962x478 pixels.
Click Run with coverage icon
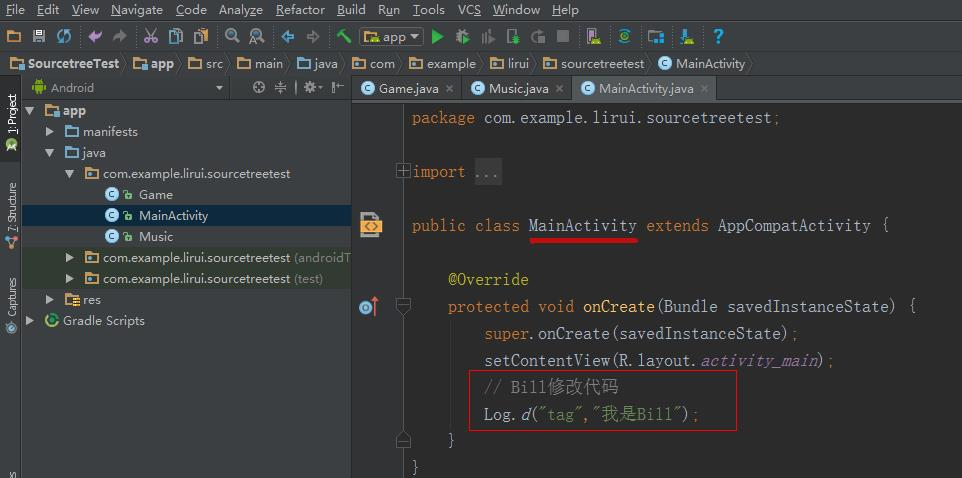(488, 37)
